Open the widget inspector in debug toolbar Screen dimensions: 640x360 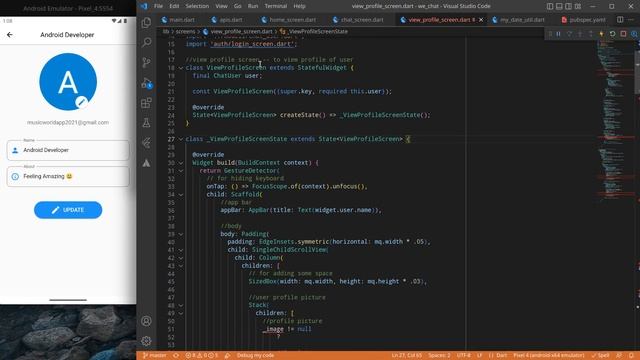tap(634, 34)
